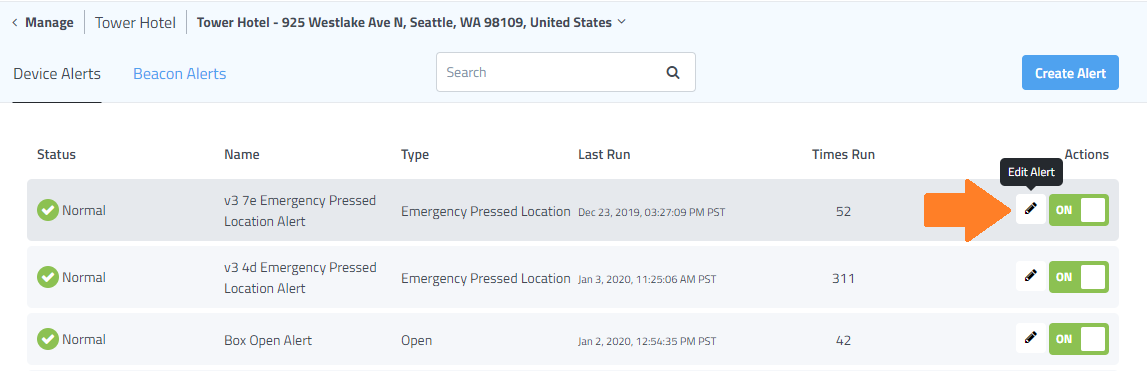Click the Tower Hotel breadcrumb
Screen dimensions: 1147x371
click(x=135, y=23)
